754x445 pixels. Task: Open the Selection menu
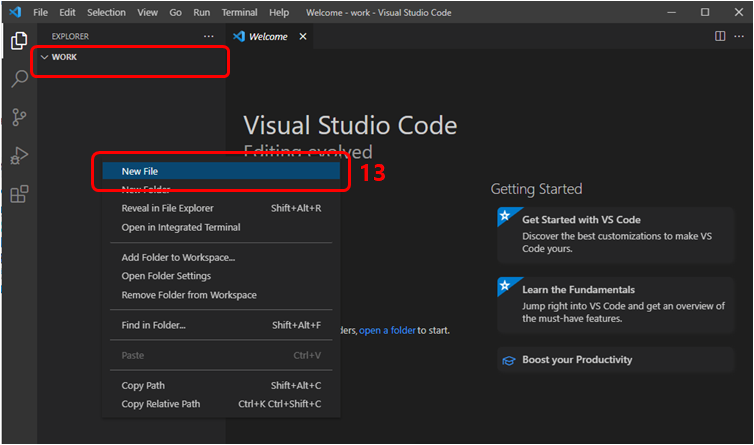(106, 13)
